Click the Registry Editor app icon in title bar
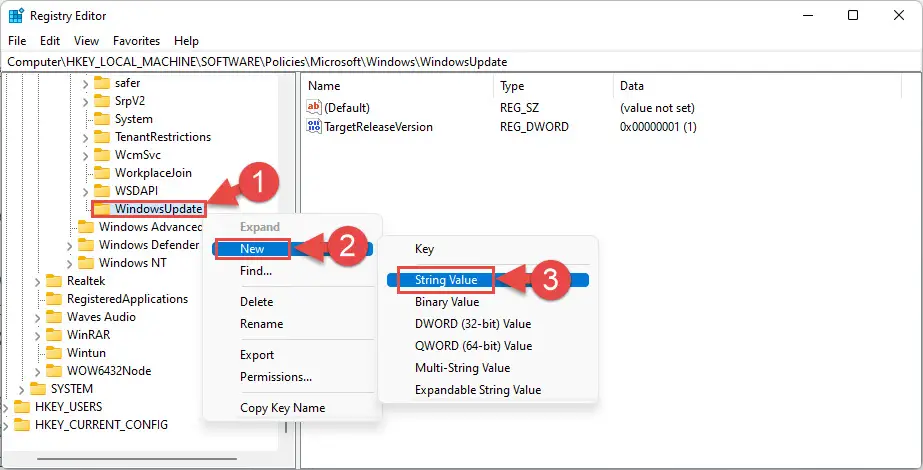Image resolution: width=923 pixels, height=470 pixels. (15, 16)
